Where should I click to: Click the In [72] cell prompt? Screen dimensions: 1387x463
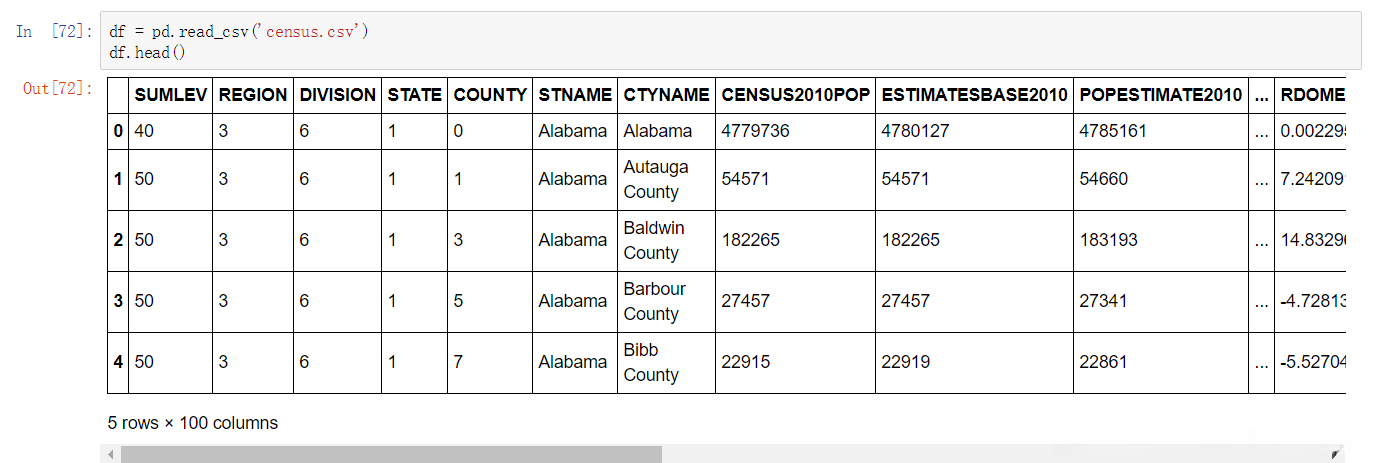54,32
